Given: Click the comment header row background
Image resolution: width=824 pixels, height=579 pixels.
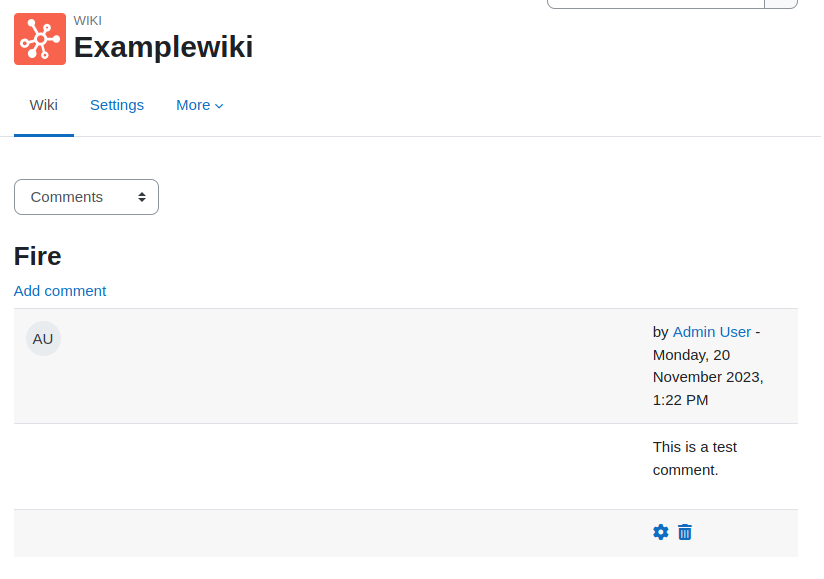Looking at the screenshot, I should pos(406,366).
